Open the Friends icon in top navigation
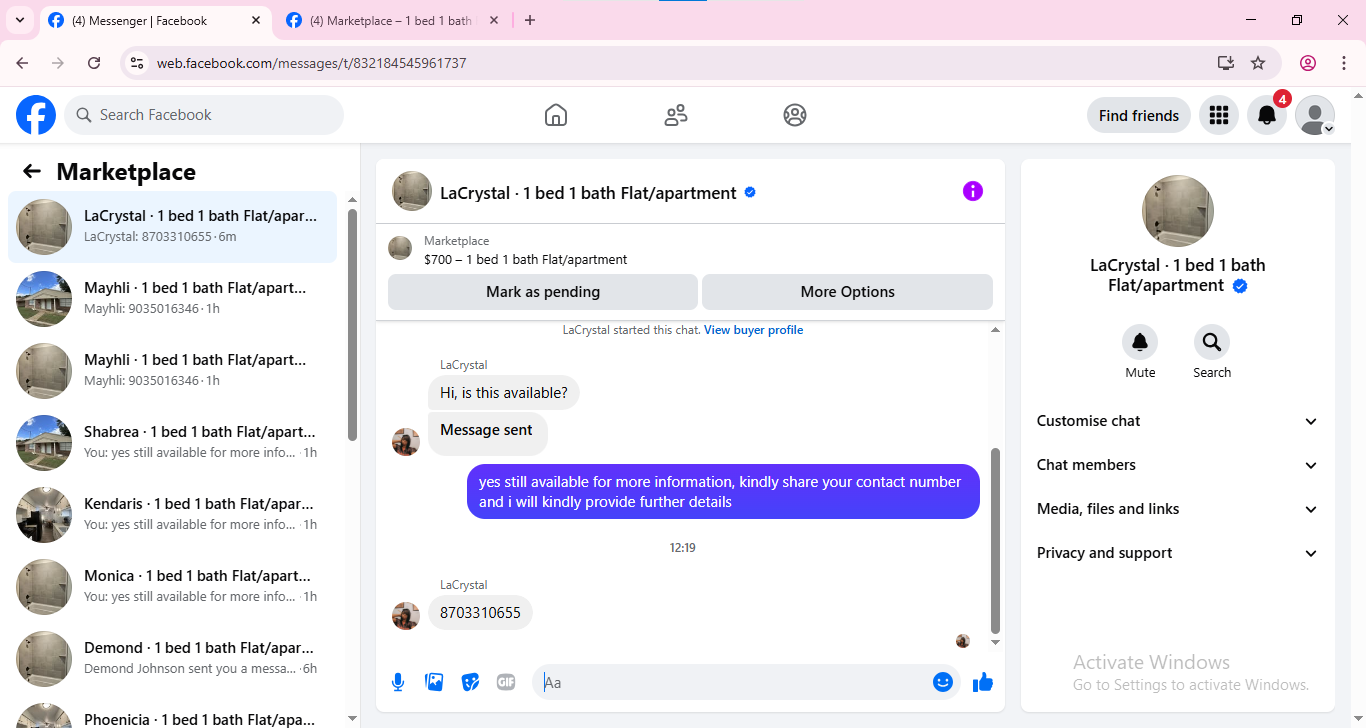 point(676,115)
